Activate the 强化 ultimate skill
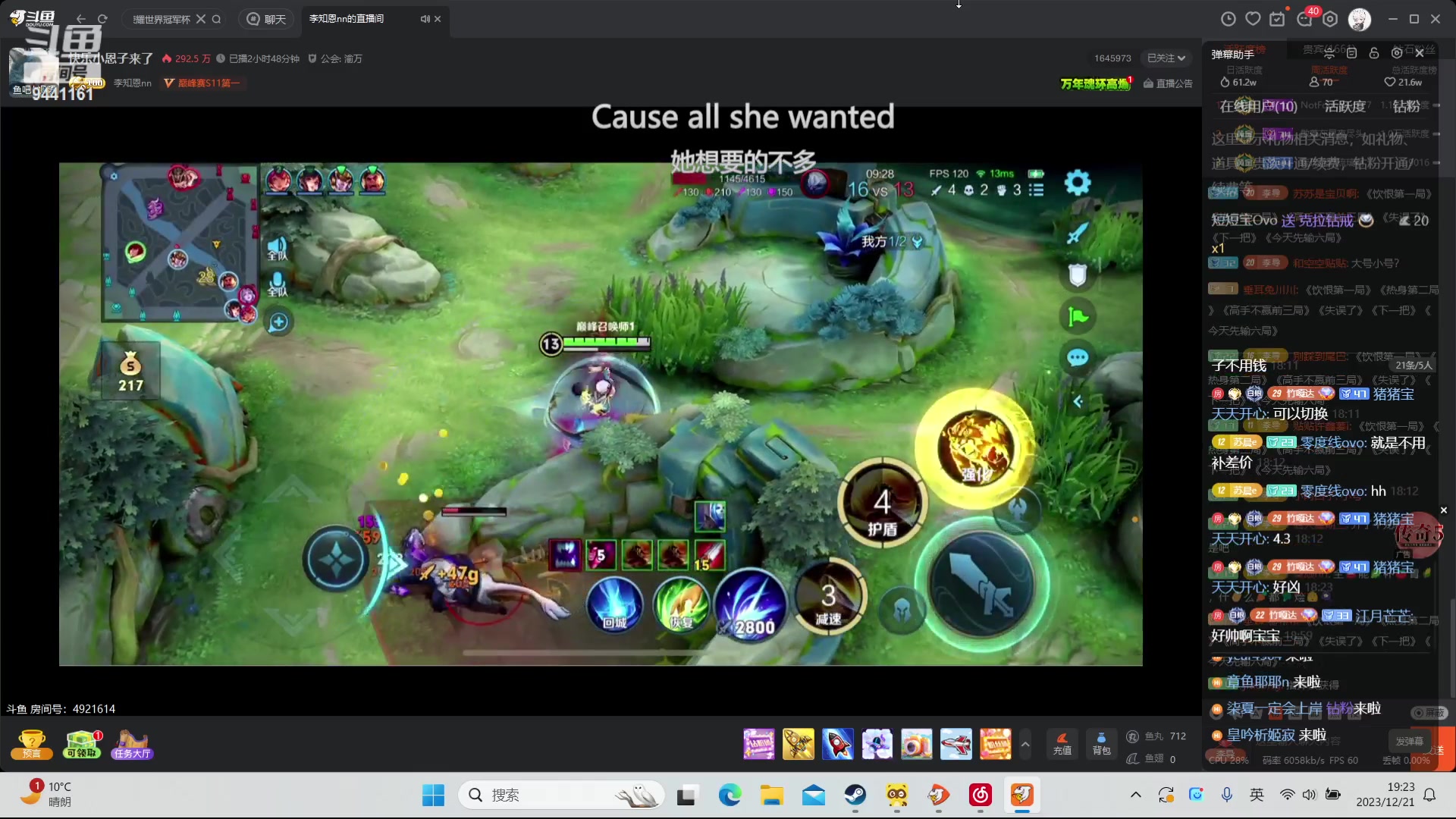The image size is (1456, 819). [x=975, y=447]
